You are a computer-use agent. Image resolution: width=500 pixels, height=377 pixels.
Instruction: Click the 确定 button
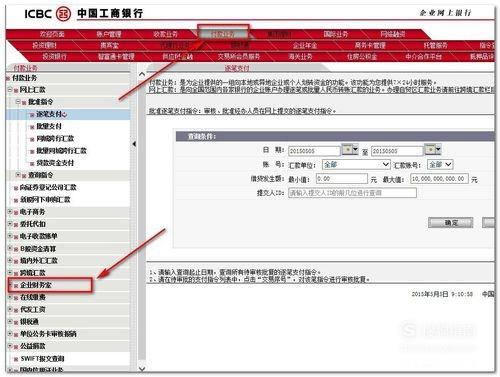451,223
